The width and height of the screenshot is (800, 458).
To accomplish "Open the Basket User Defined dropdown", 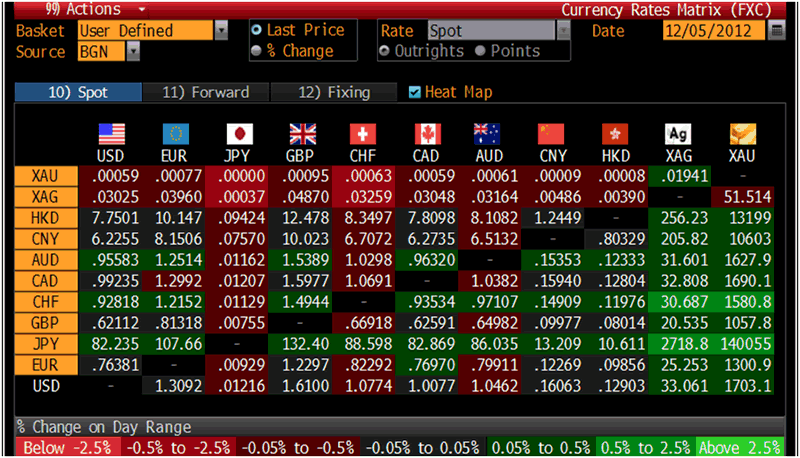I will click(221, 31).
